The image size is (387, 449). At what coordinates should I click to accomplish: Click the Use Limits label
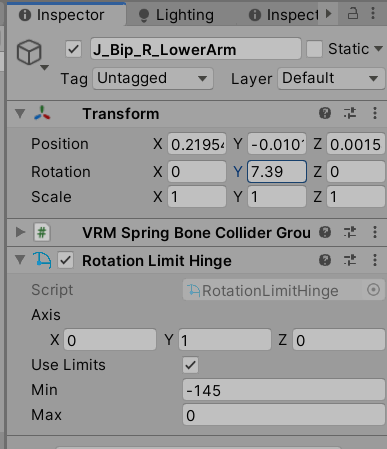68,365
